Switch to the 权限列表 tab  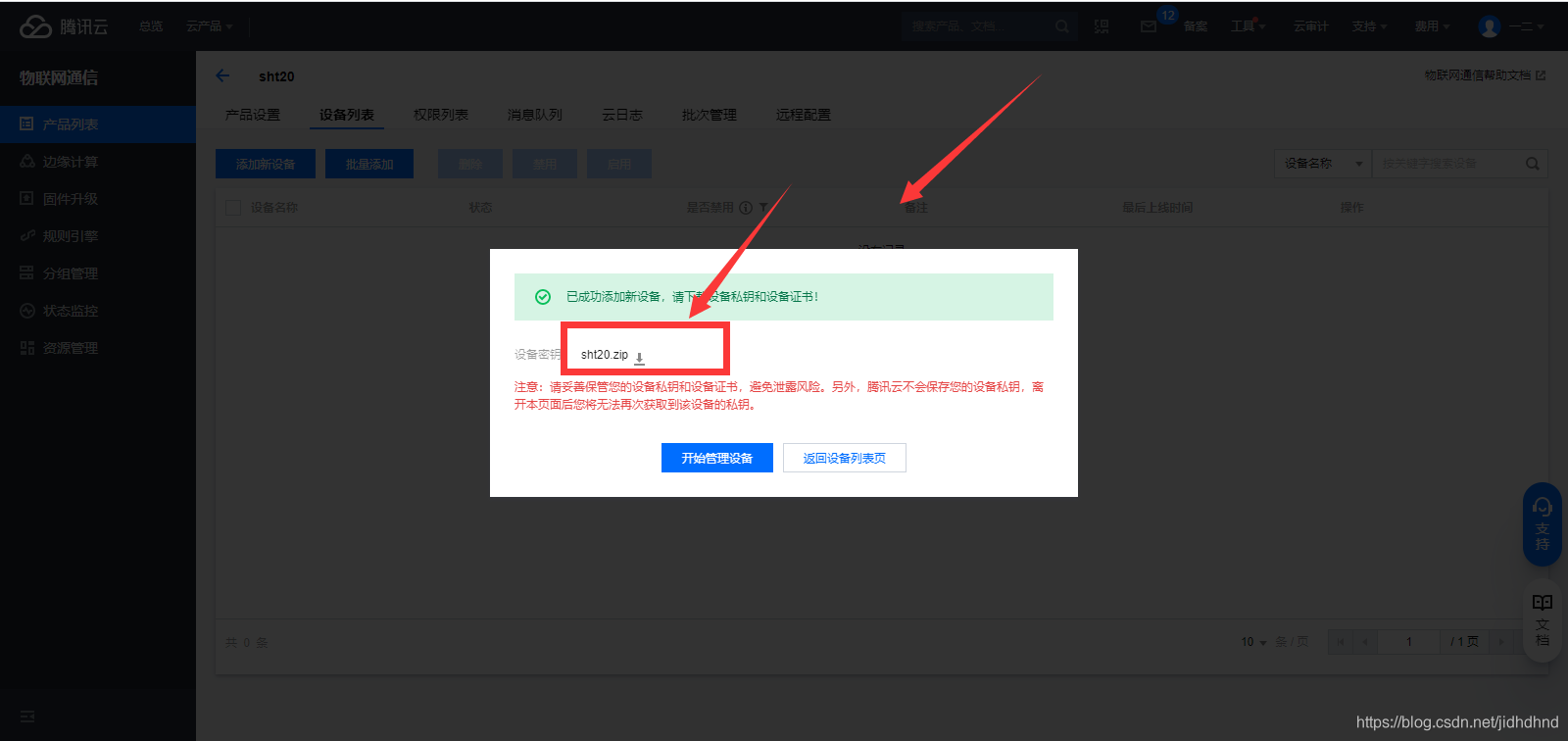[441, 115]
